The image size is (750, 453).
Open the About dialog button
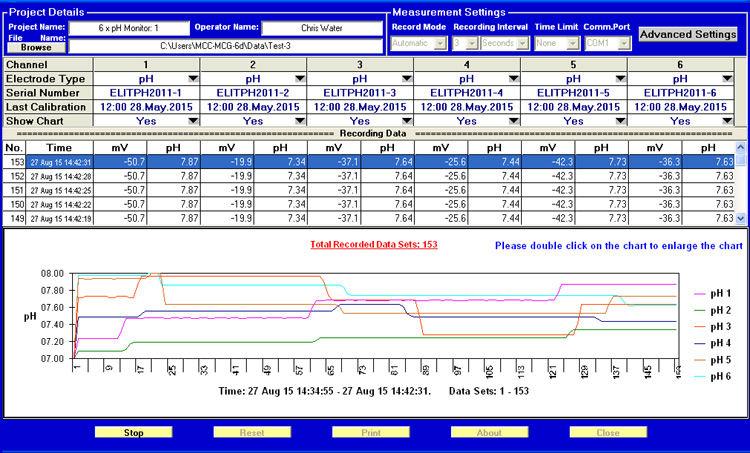coord(490,433)
